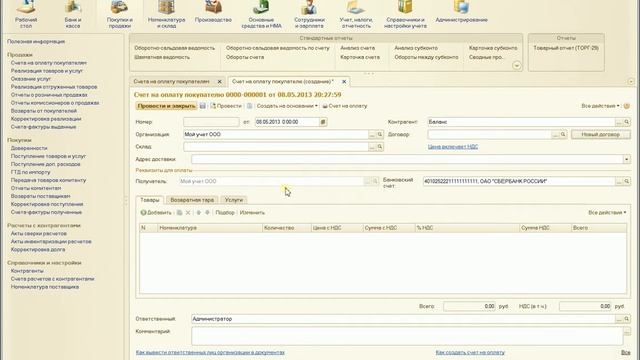Open Контрагенты in the sidebar
The image size is (640, 360).
[27, 271]
